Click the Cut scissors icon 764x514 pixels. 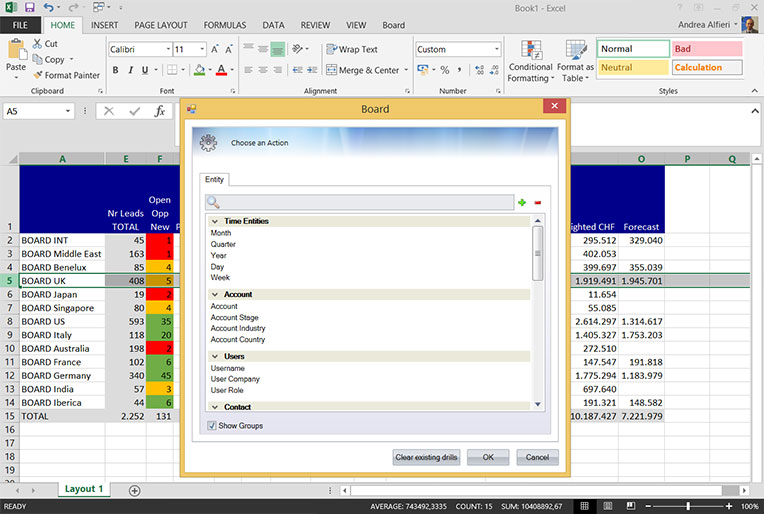tap(37, 43)
